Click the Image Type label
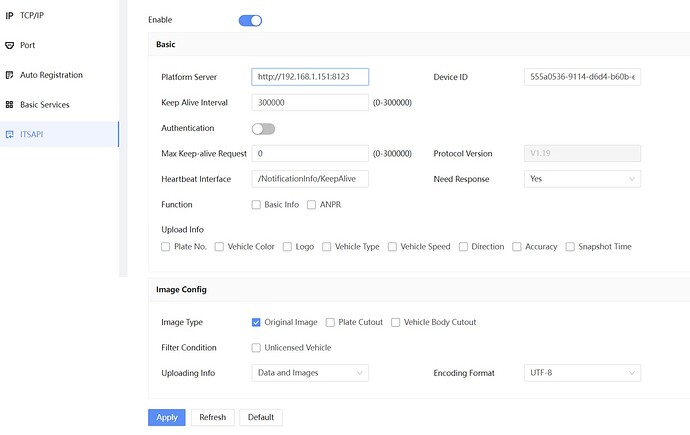 tap(182, 322)
